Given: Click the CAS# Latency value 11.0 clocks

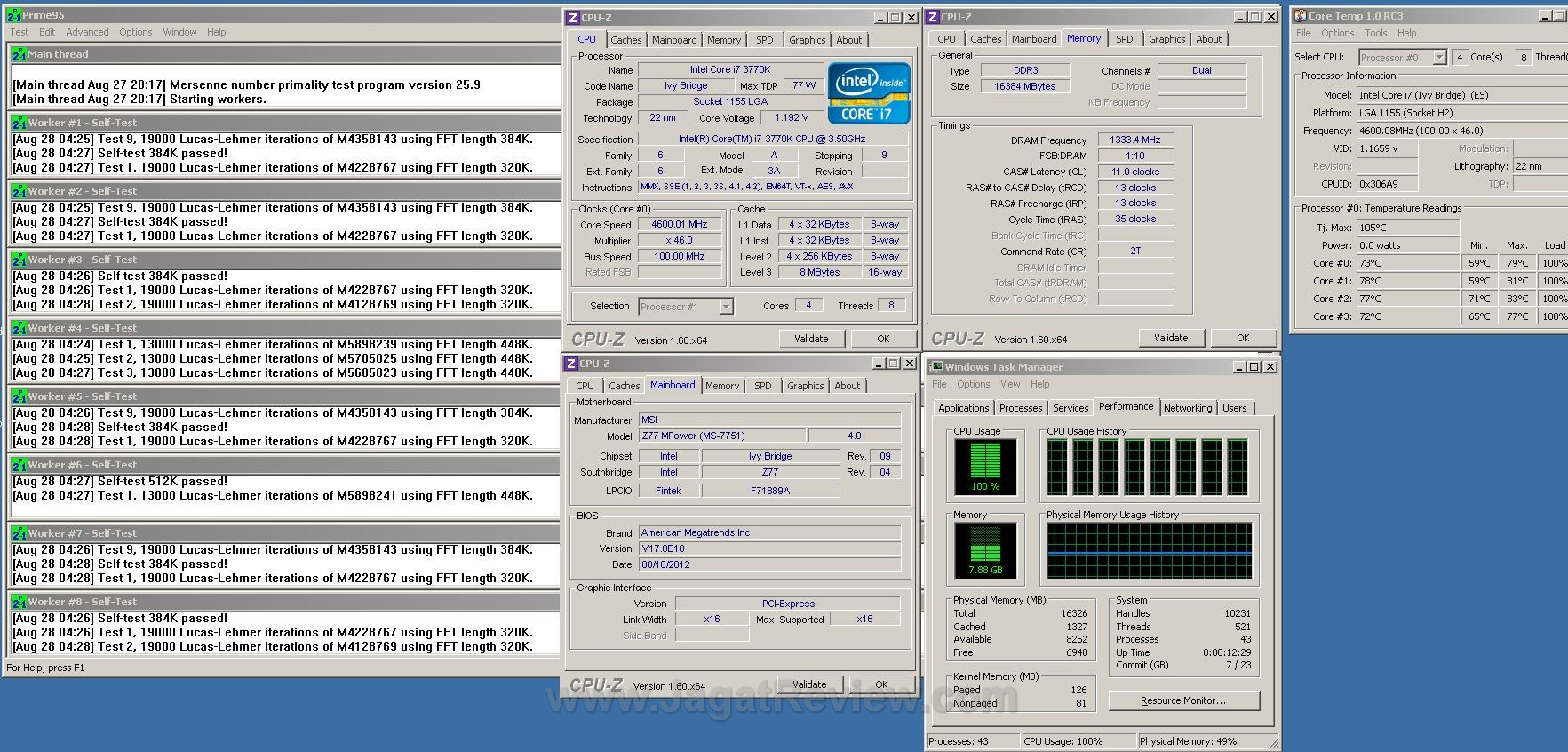Looking at the screenshot, I should tap(1135, 172).
